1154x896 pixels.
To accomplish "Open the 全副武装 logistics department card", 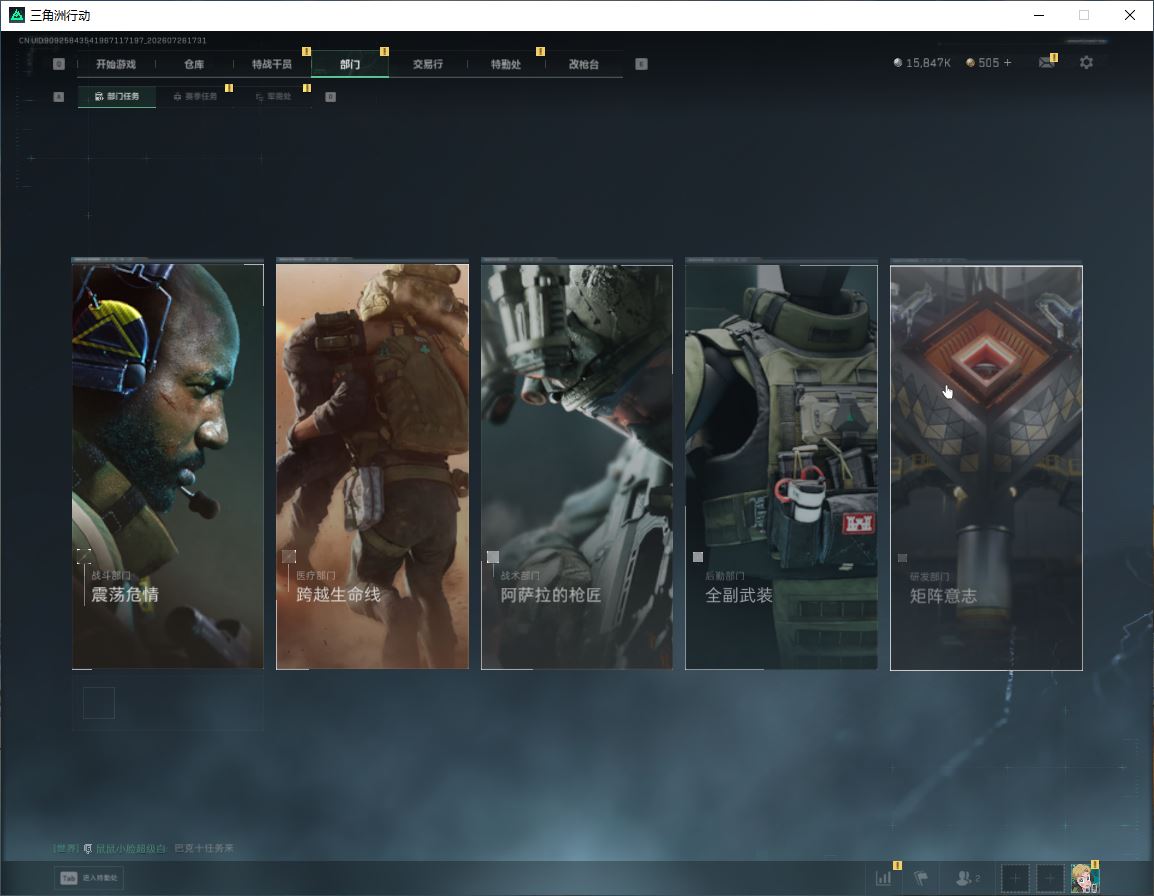I will (782, 466).
